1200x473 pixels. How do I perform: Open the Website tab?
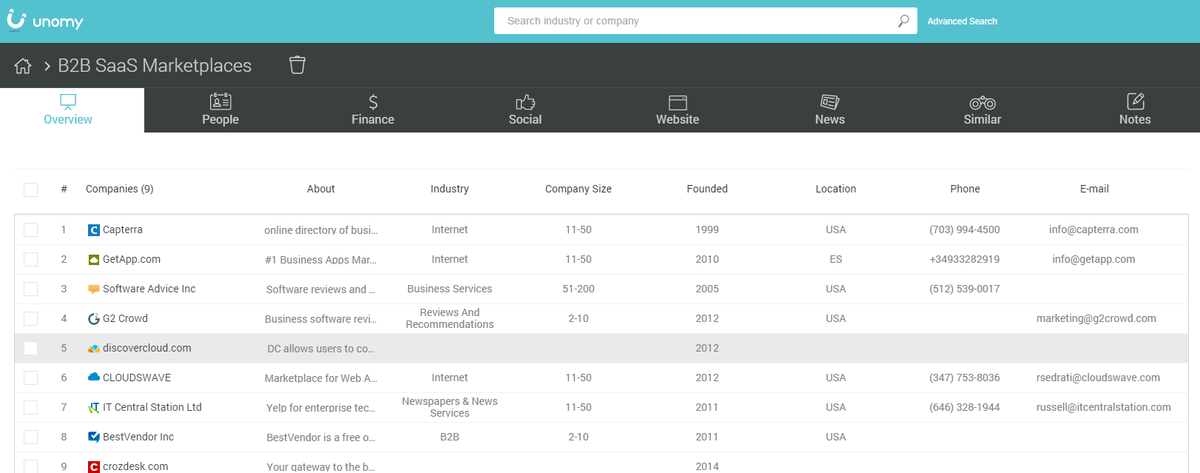click(677, 110)
